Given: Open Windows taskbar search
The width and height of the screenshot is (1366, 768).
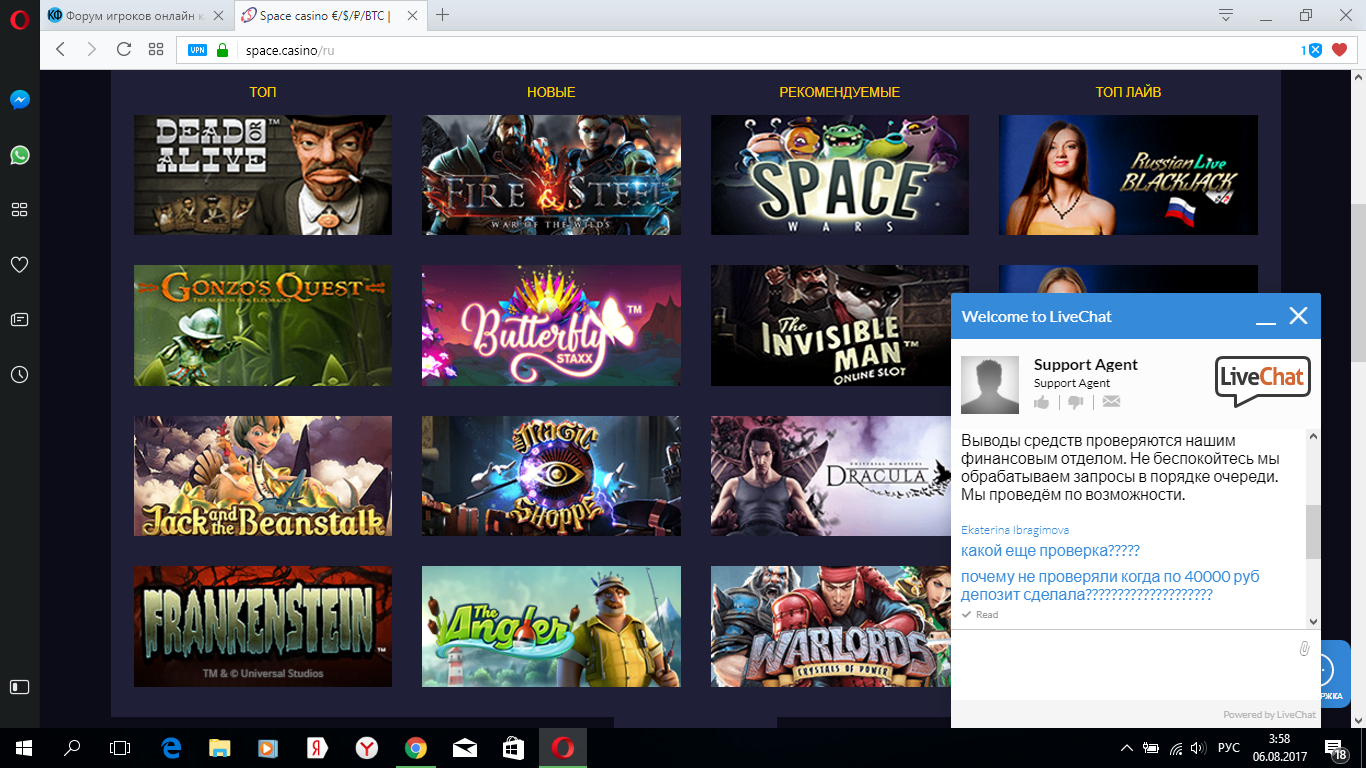Looking at the screenshot, I should click(72, 747).
